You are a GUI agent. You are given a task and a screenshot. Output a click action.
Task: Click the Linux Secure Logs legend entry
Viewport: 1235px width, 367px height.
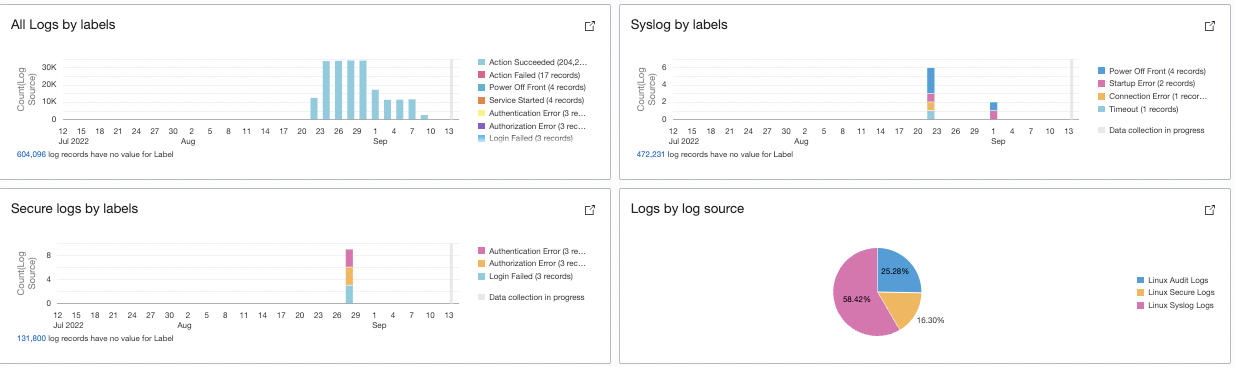[x=1175, y=292]
